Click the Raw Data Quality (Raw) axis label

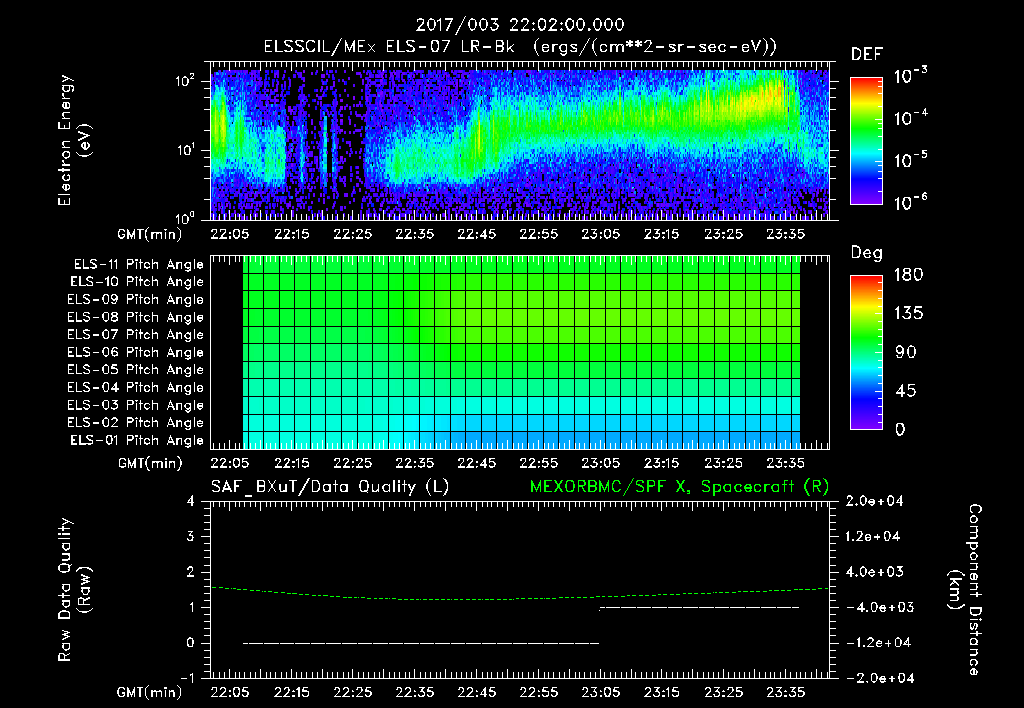pos(74,590)
